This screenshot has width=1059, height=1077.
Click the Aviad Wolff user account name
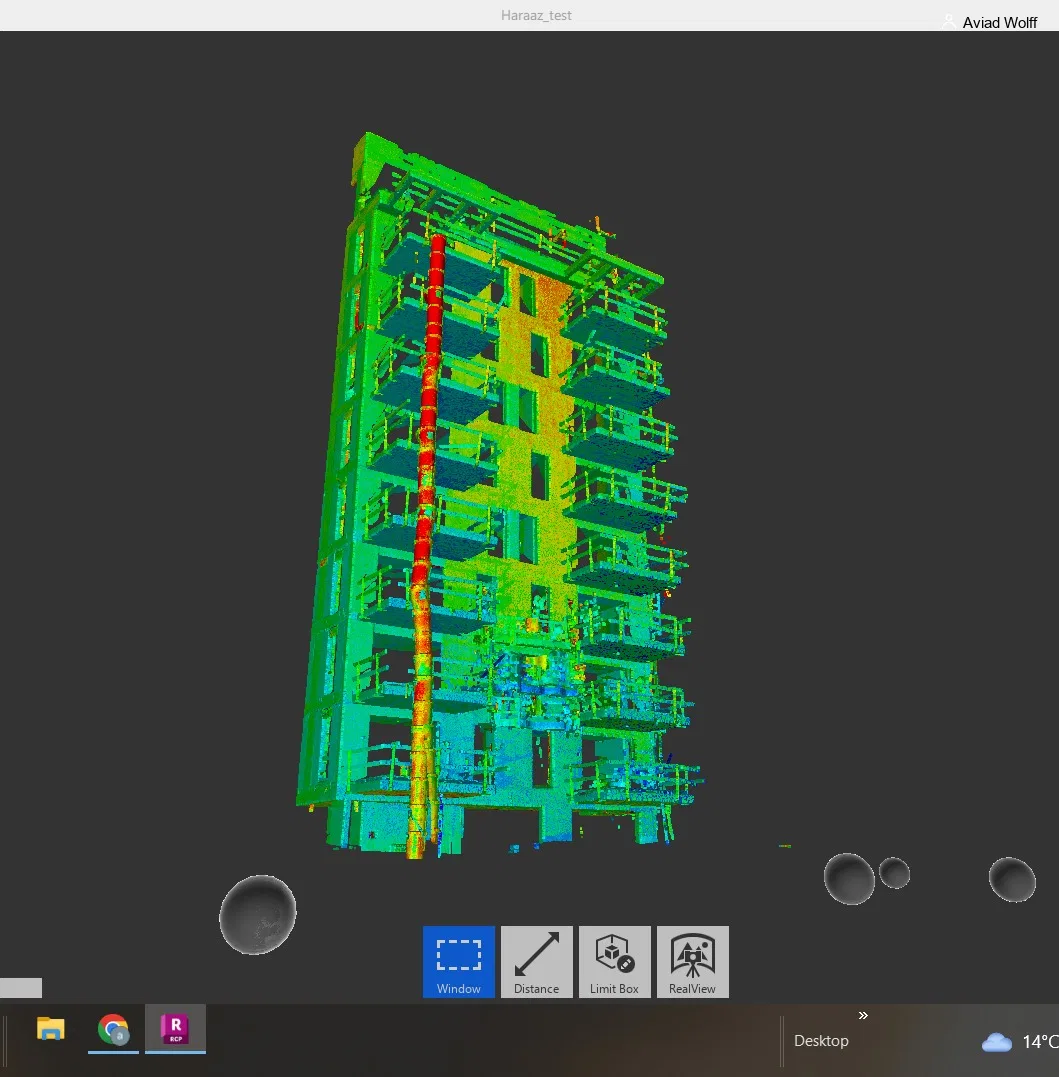coord(999,23)
